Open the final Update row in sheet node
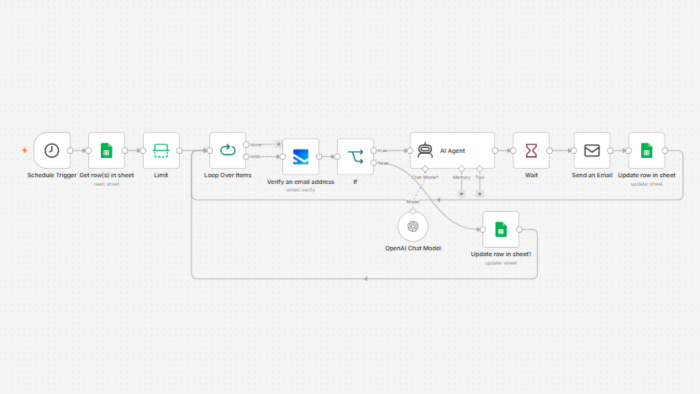This screenshot has width=700, height=394. pos(647,150)
